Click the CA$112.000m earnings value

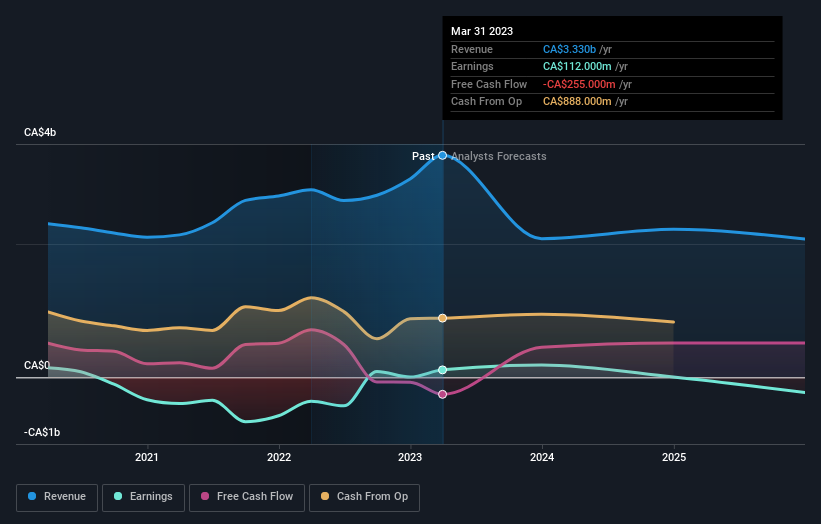coord(577,66)
